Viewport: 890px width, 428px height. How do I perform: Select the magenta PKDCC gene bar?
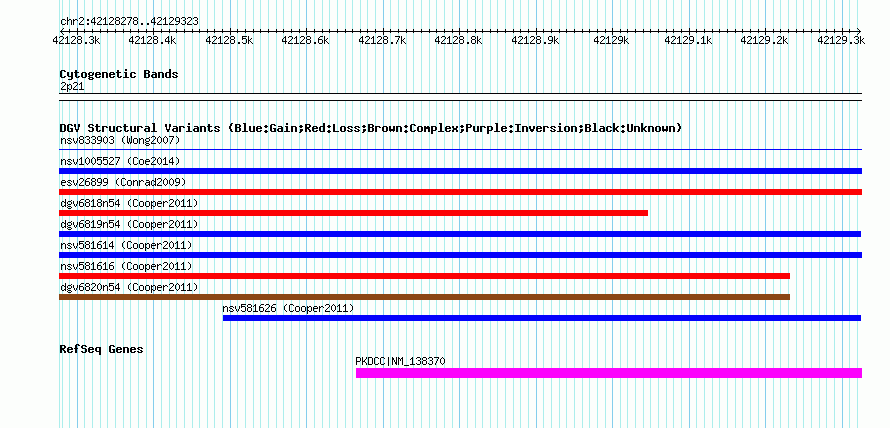[x=609, y=373]
